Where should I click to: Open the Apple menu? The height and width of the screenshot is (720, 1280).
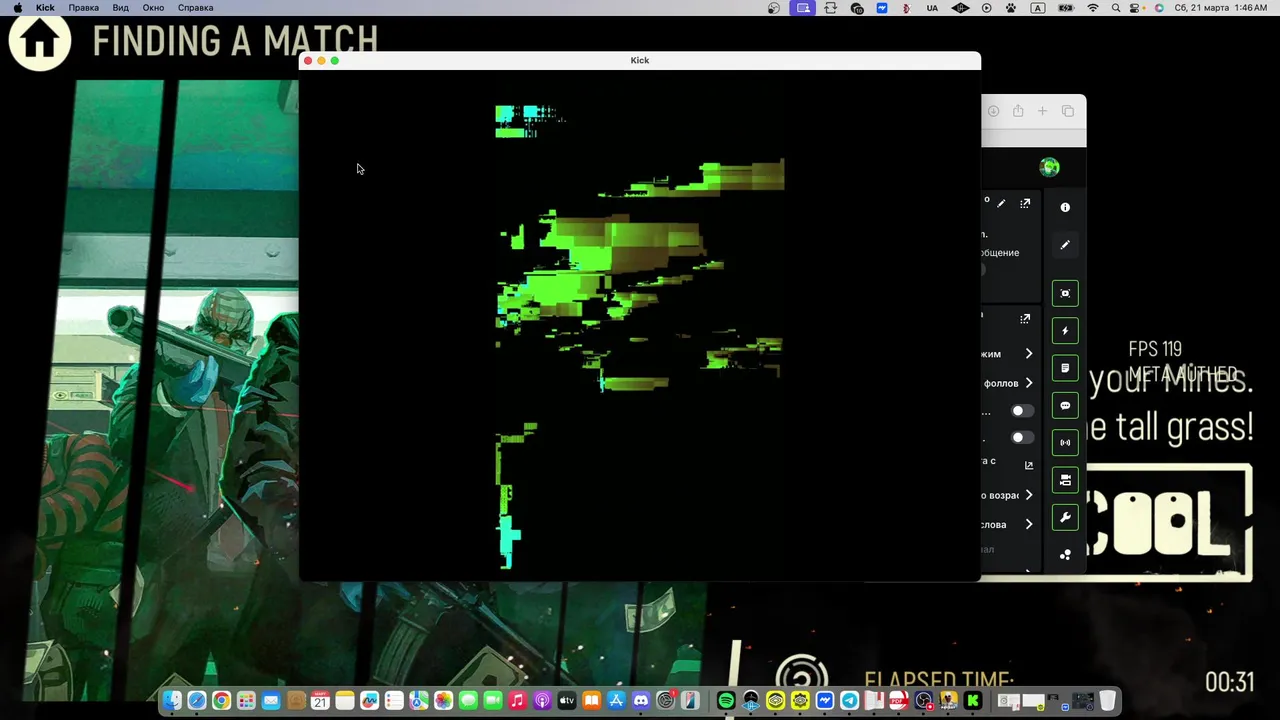coord(17,8)
